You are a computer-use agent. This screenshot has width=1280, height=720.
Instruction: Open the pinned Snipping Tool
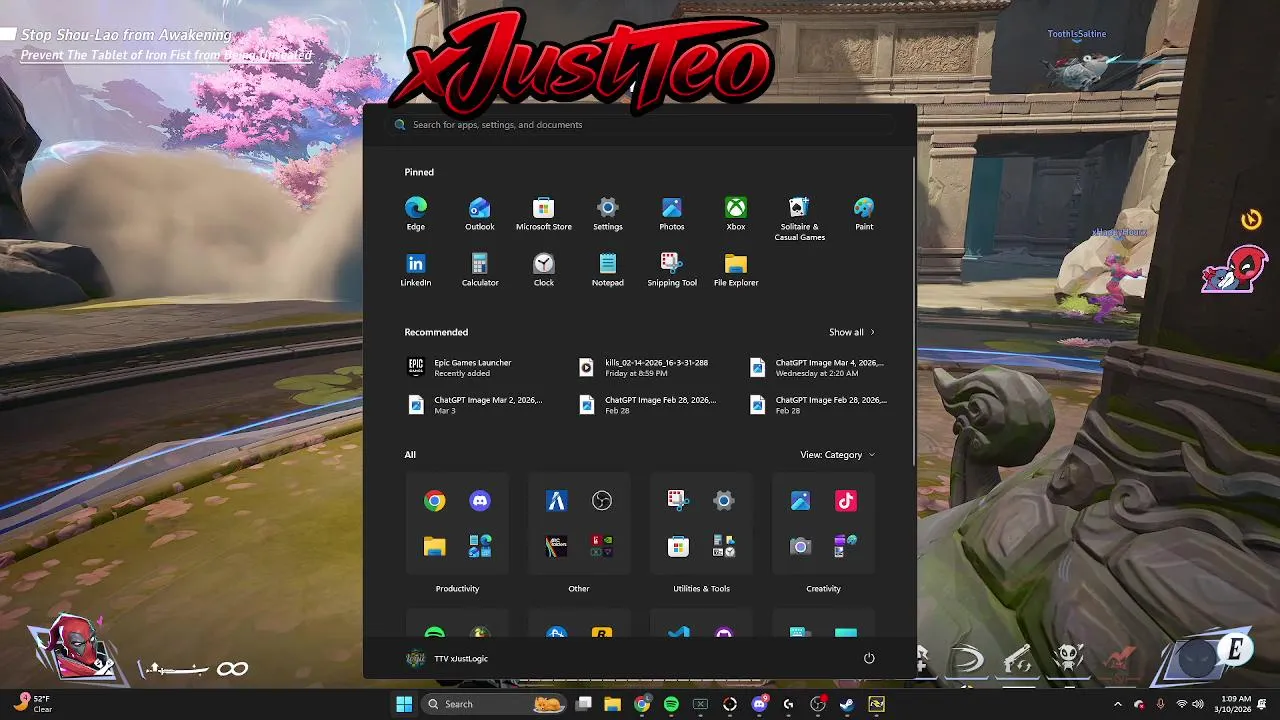pyautogui.click(x=671, y=269)
